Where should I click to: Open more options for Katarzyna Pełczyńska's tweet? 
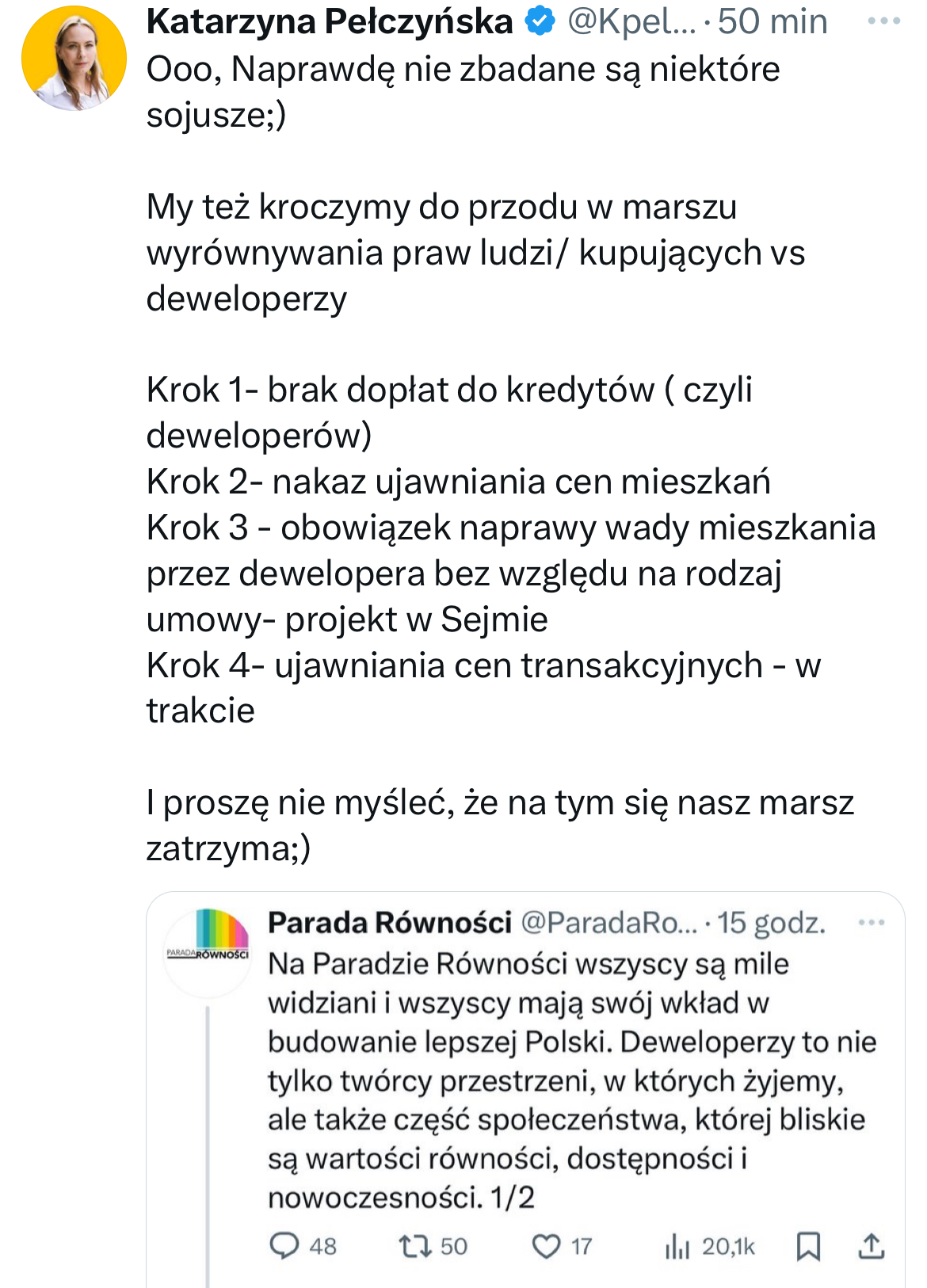click(x=883, y=21)
